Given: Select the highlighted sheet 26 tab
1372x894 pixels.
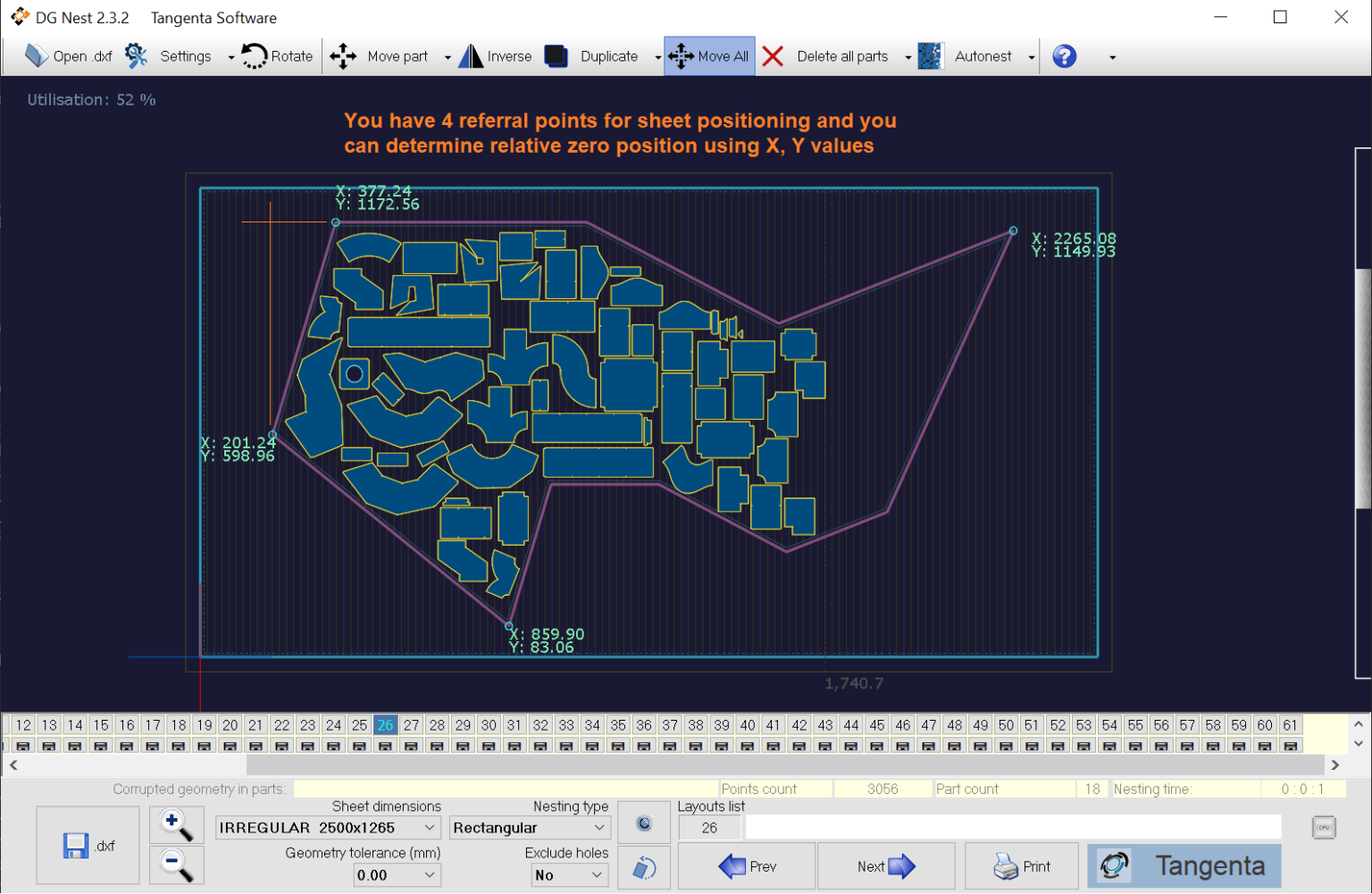Looking at the screenshot, I should 385,724.
